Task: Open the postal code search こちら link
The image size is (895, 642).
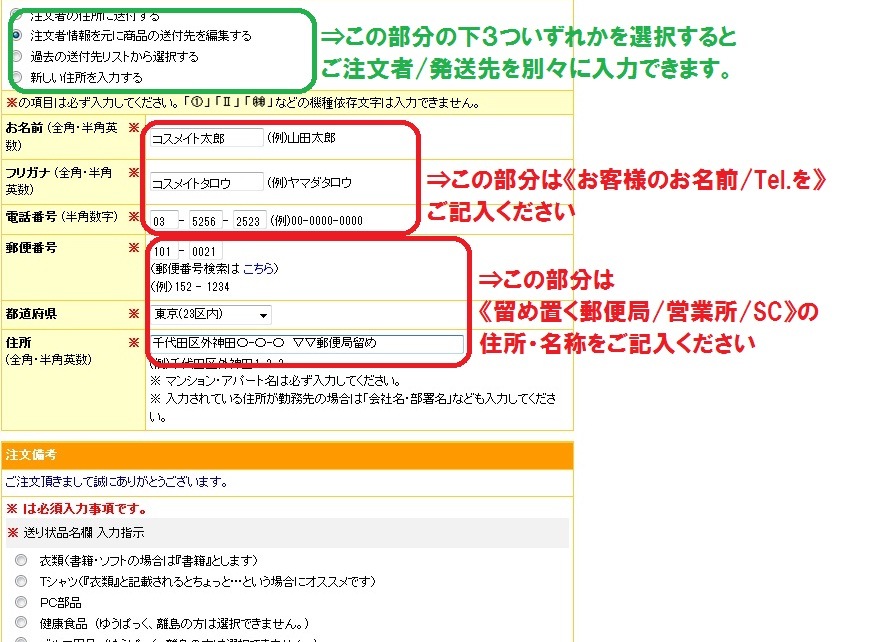Action: pyautogui.click(x=258, y=269)
